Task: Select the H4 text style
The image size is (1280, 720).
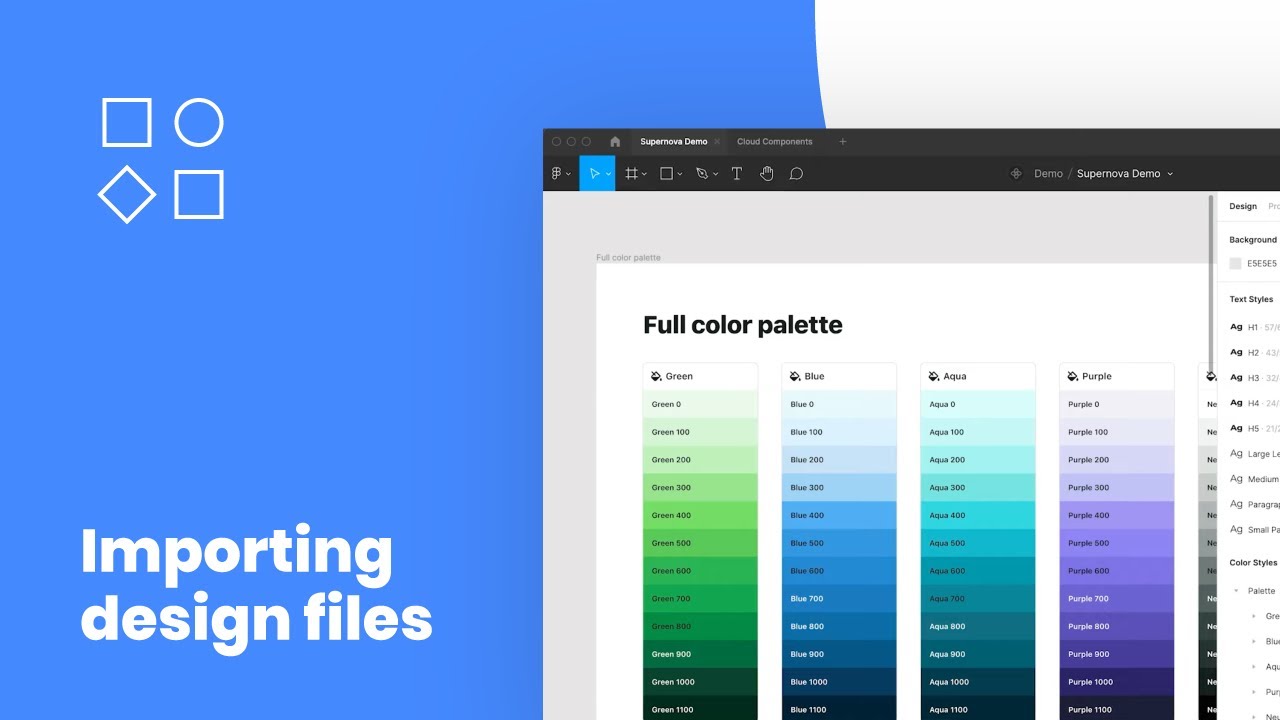Action: point(1254,403)
